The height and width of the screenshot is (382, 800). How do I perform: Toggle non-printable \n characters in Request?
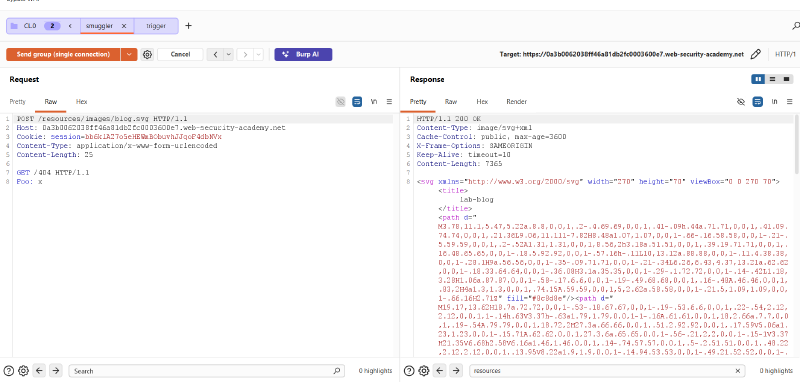[373, 101]
